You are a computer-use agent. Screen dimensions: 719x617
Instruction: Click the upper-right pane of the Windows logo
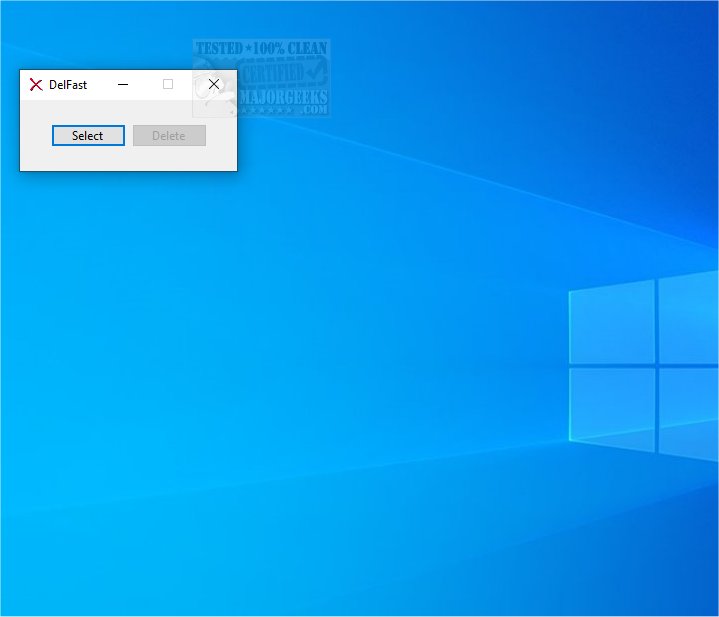(x=688, y=318)
